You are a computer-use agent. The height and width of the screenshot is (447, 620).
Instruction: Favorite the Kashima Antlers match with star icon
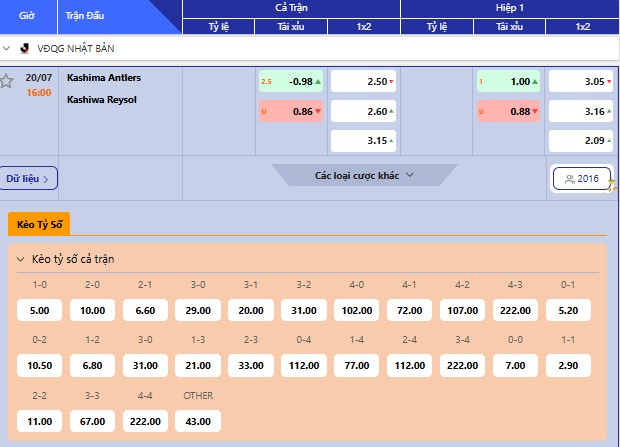[6, 81]
